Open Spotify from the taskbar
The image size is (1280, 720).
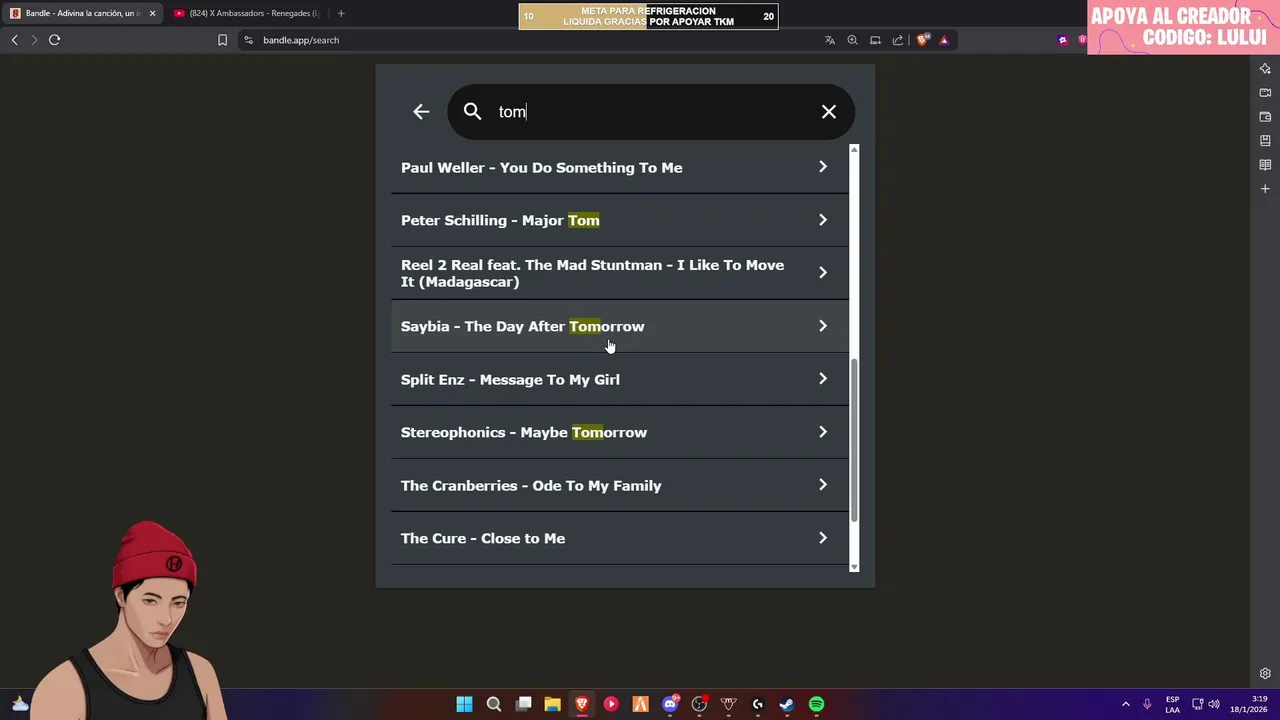point(816,704)
